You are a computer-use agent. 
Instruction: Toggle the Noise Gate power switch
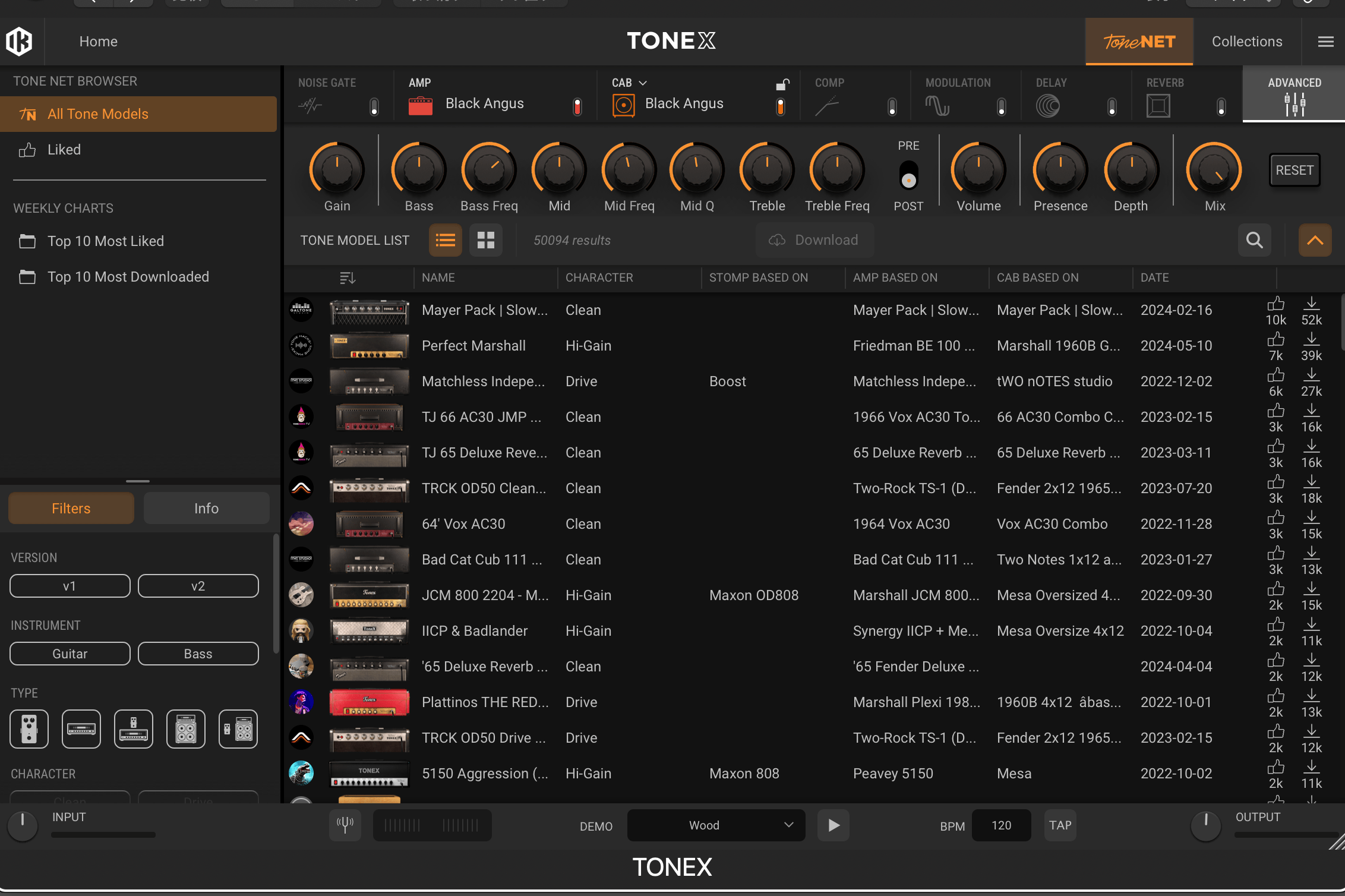coord(374,106)
